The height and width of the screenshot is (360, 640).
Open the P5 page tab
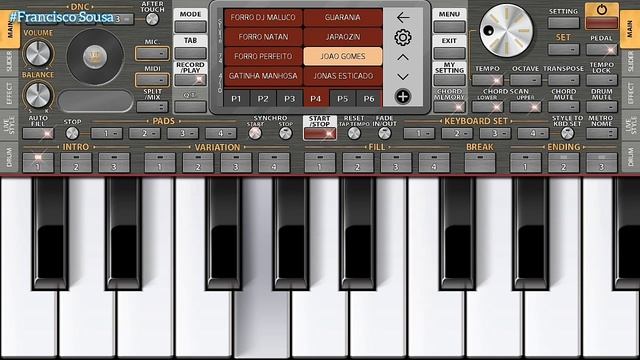pos(342,98)
